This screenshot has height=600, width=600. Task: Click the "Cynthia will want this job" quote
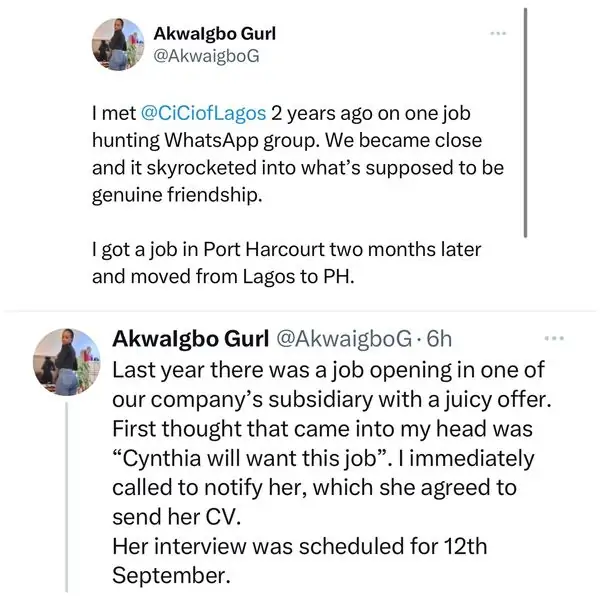click(x=255, y=459)
